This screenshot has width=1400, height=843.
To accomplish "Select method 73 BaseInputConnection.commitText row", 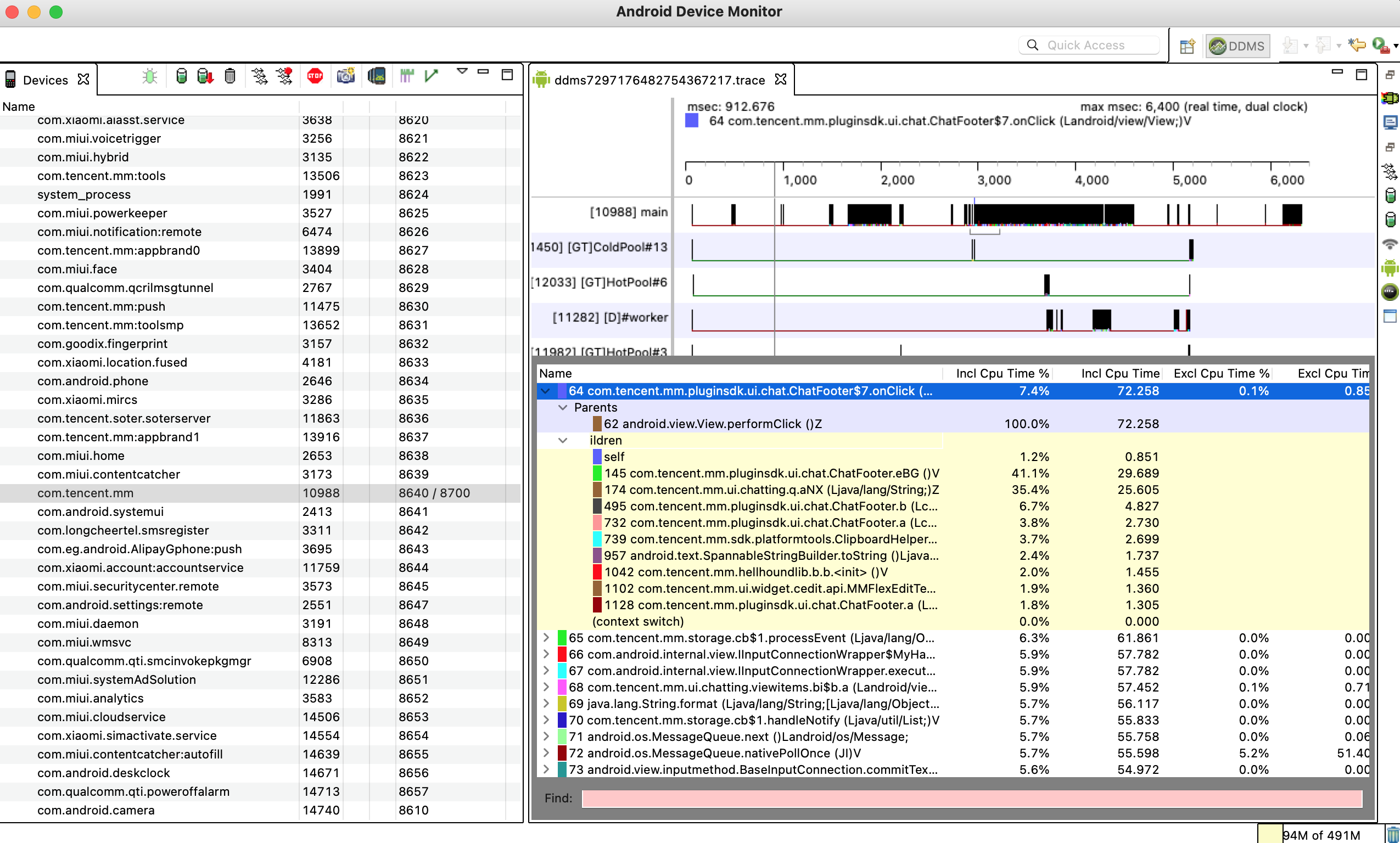I will tap(953, 769).
